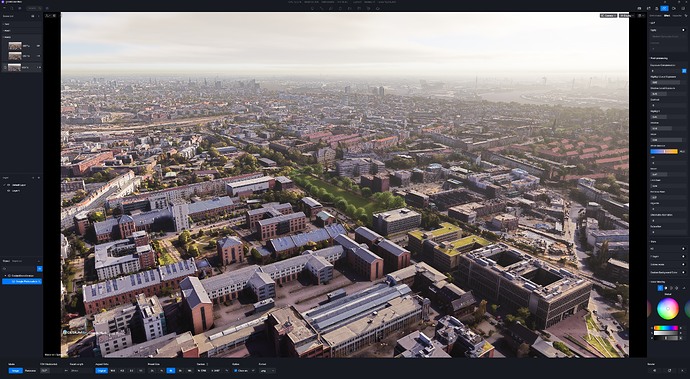
Task: Select the highlighted blue color grading mode icon
Action: coord(660,288)
